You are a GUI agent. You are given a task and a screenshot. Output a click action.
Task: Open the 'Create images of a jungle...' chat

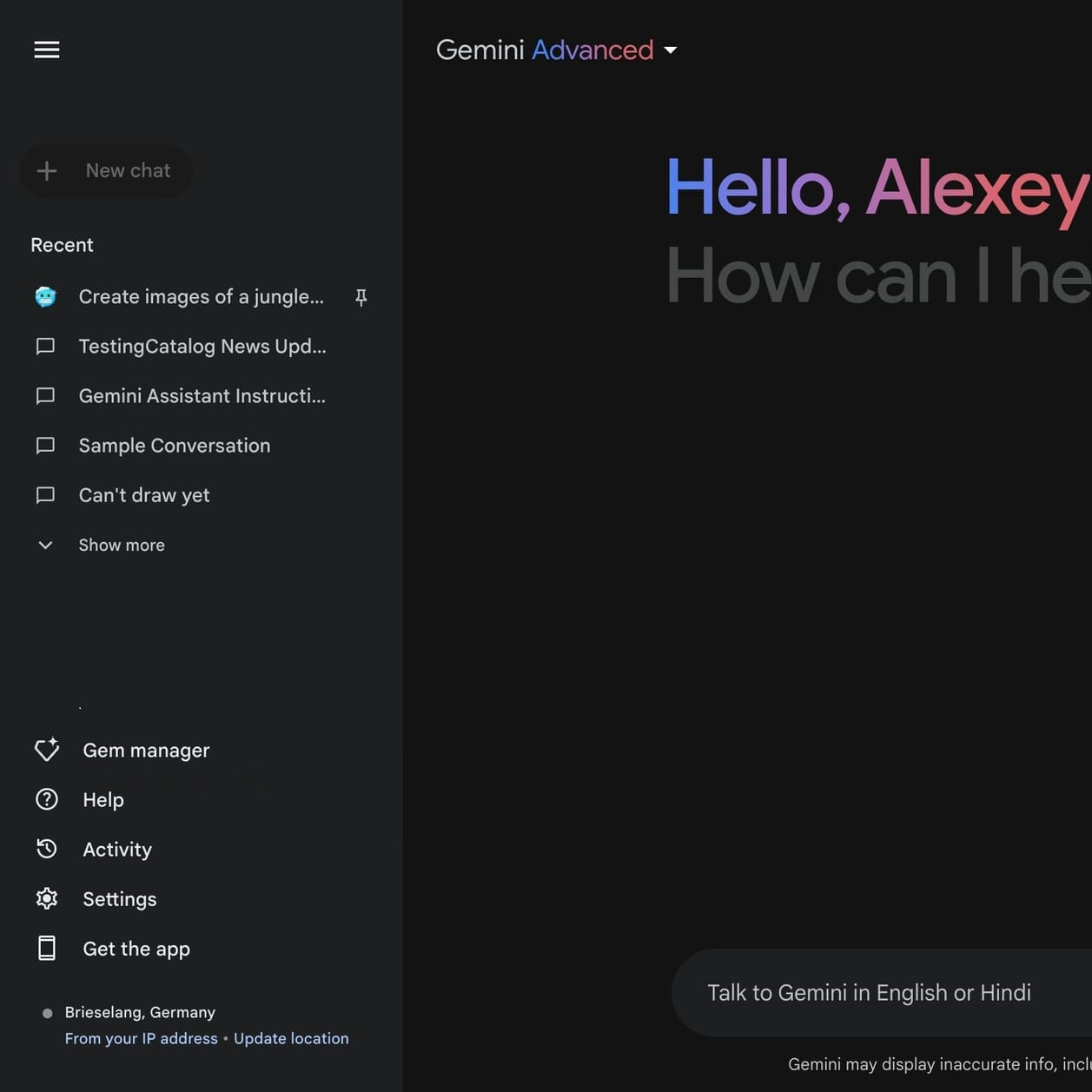201,297
